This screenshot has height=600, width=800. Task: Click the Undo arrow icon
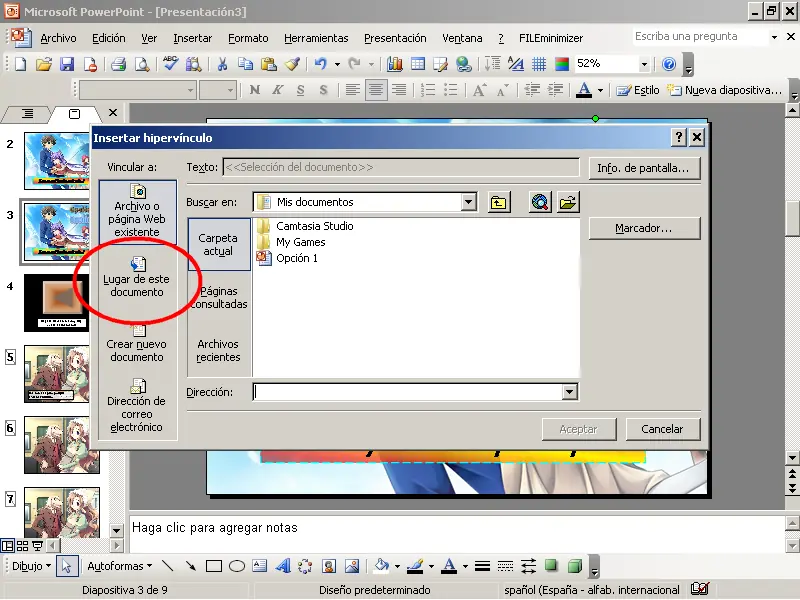[320, 64]
